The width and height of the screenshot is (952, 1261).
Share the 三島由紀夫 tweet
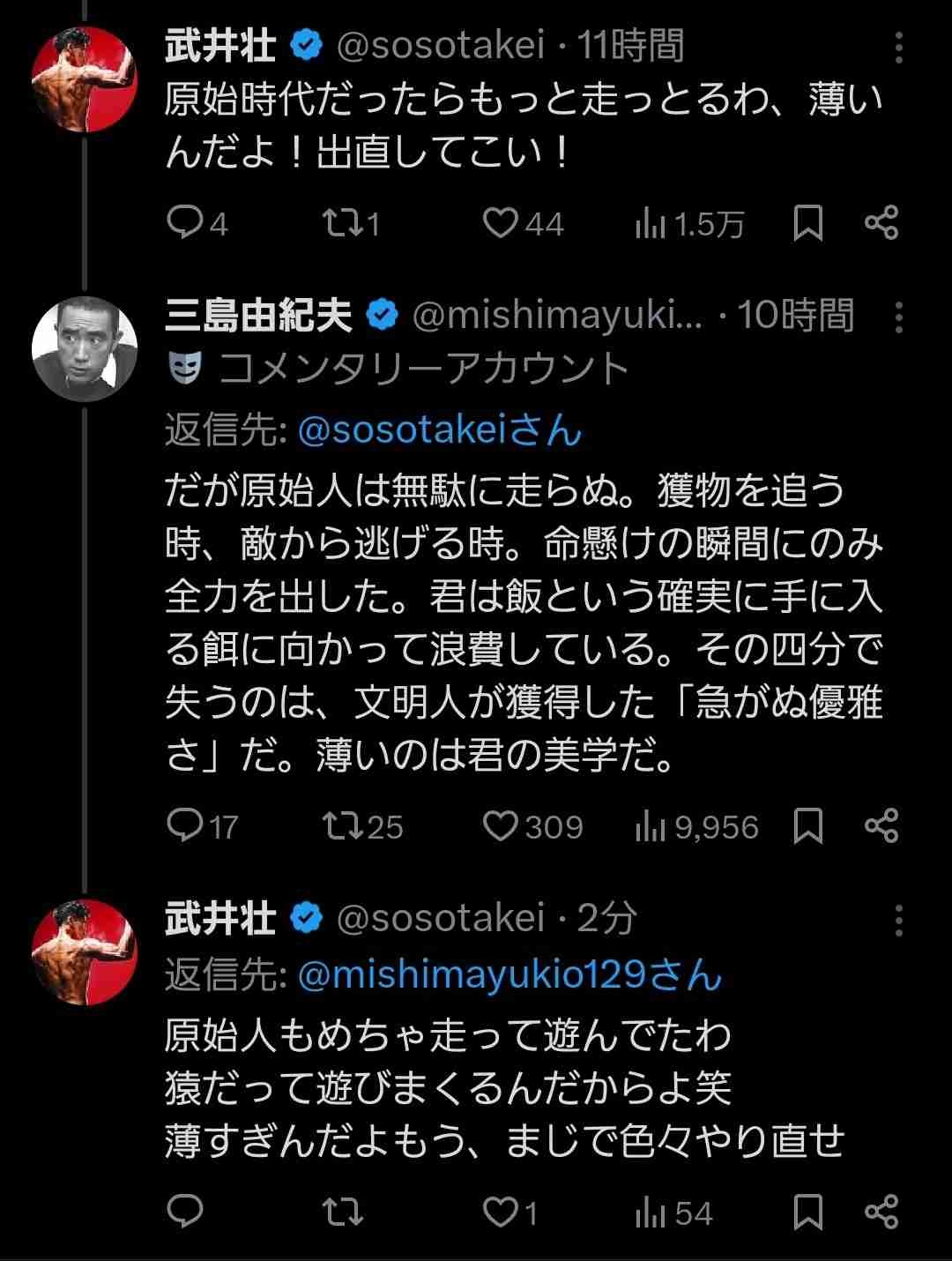881,826
